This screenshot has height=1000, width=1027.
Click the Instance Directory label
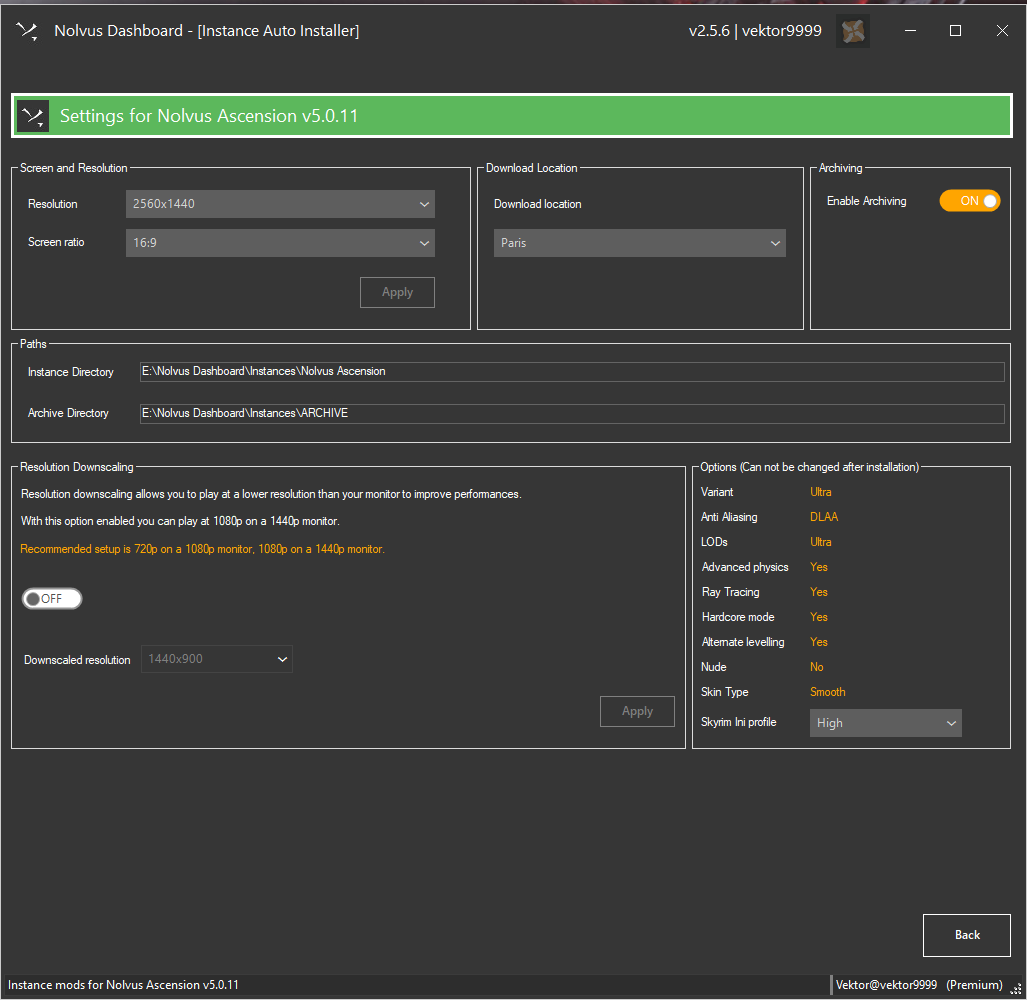[71, 372]
